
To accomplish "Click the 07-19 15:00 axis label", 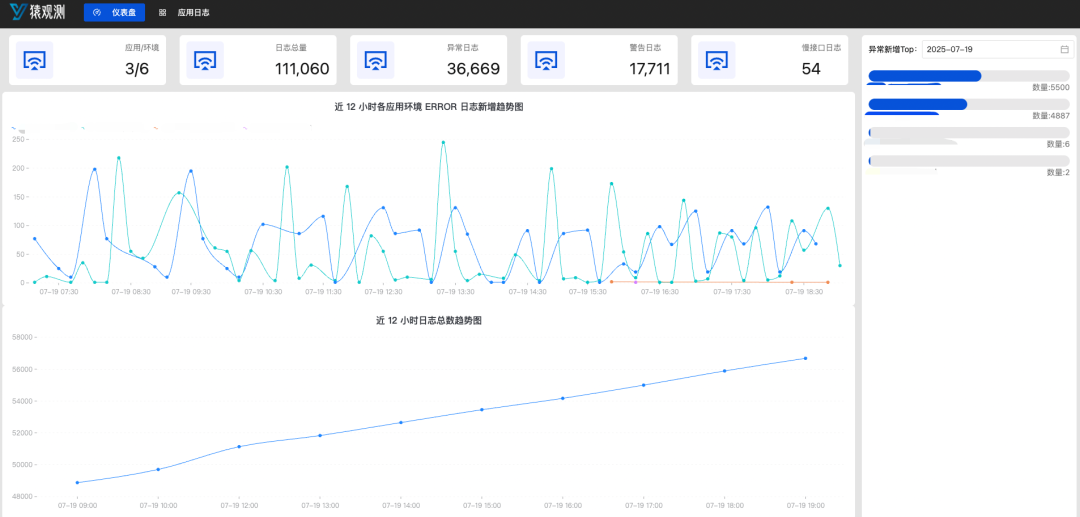I will [481, 505].
